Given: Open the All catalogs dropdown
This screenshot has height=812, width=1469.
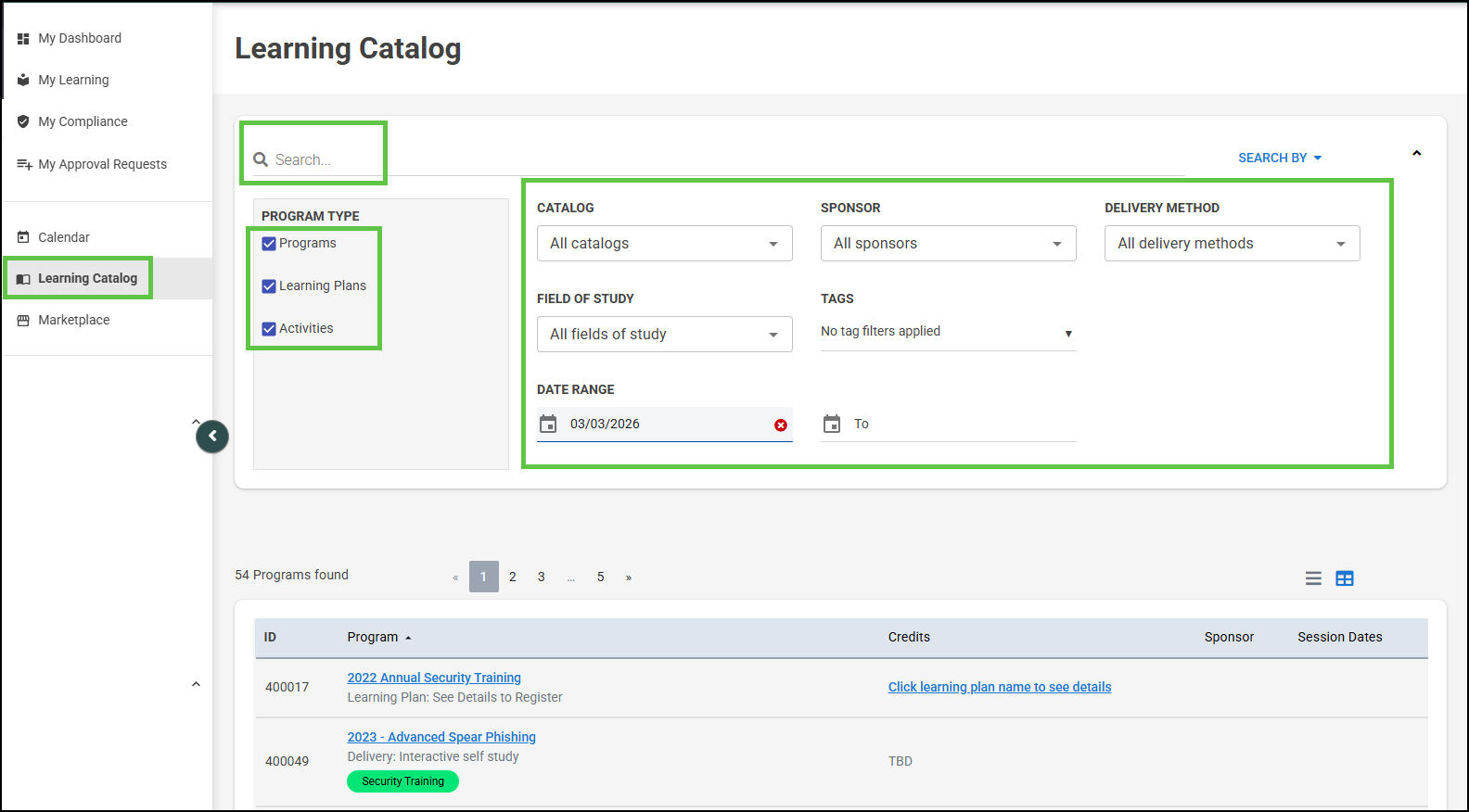Looking at the screenshot, I should tap(664, 244).
